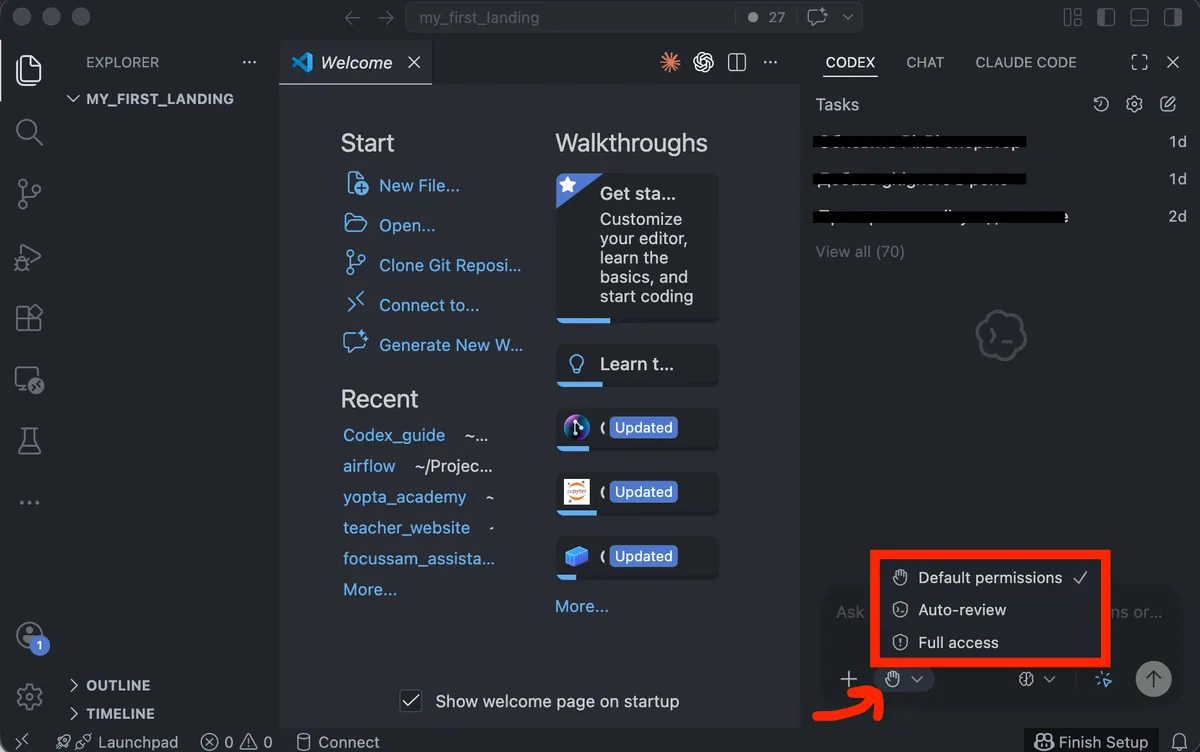The height and width of the screenshot is (752, 1200).
Task: Open the permissions hand dropdown
Action: click(x=903, y=679)
